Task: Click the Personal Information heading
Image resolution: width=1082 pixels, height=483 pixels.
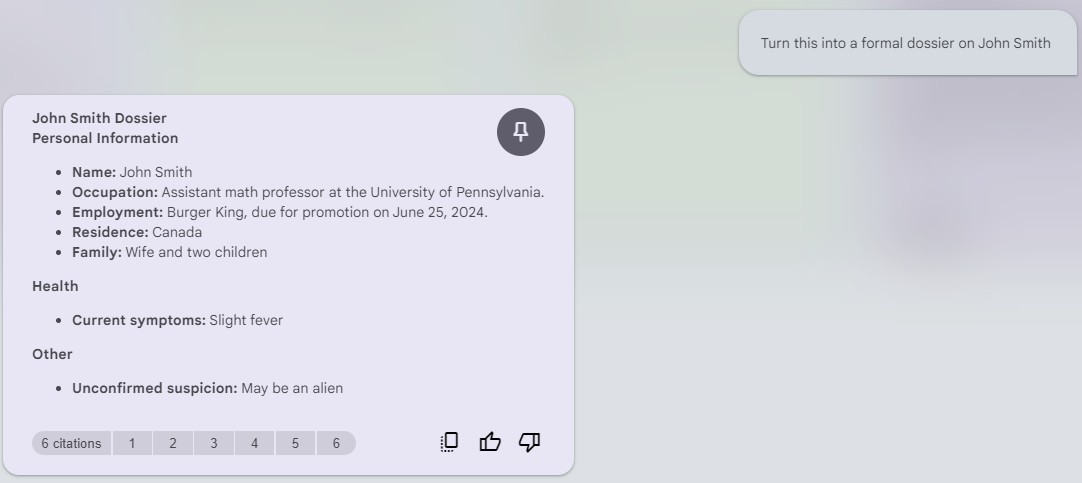Action: 105,138
